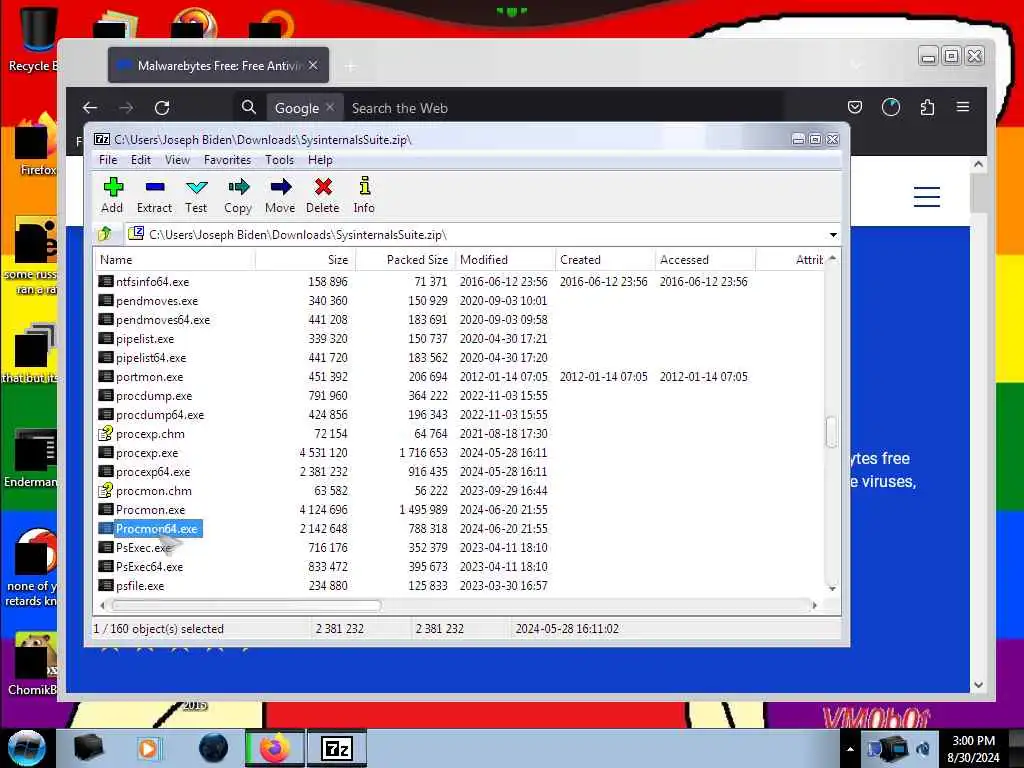Sort by Packed Size column header
Screen dimensions: 1024x768
[405, 260]
